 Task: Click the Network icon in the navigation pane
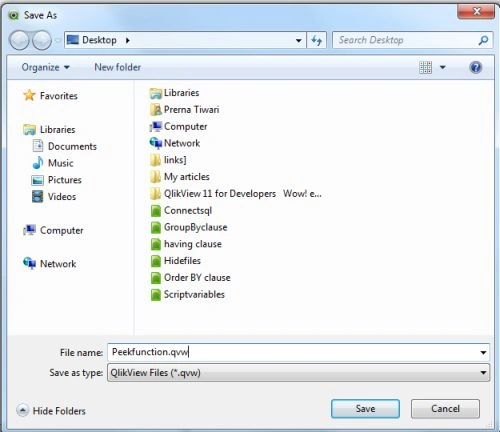pos(29,263)
